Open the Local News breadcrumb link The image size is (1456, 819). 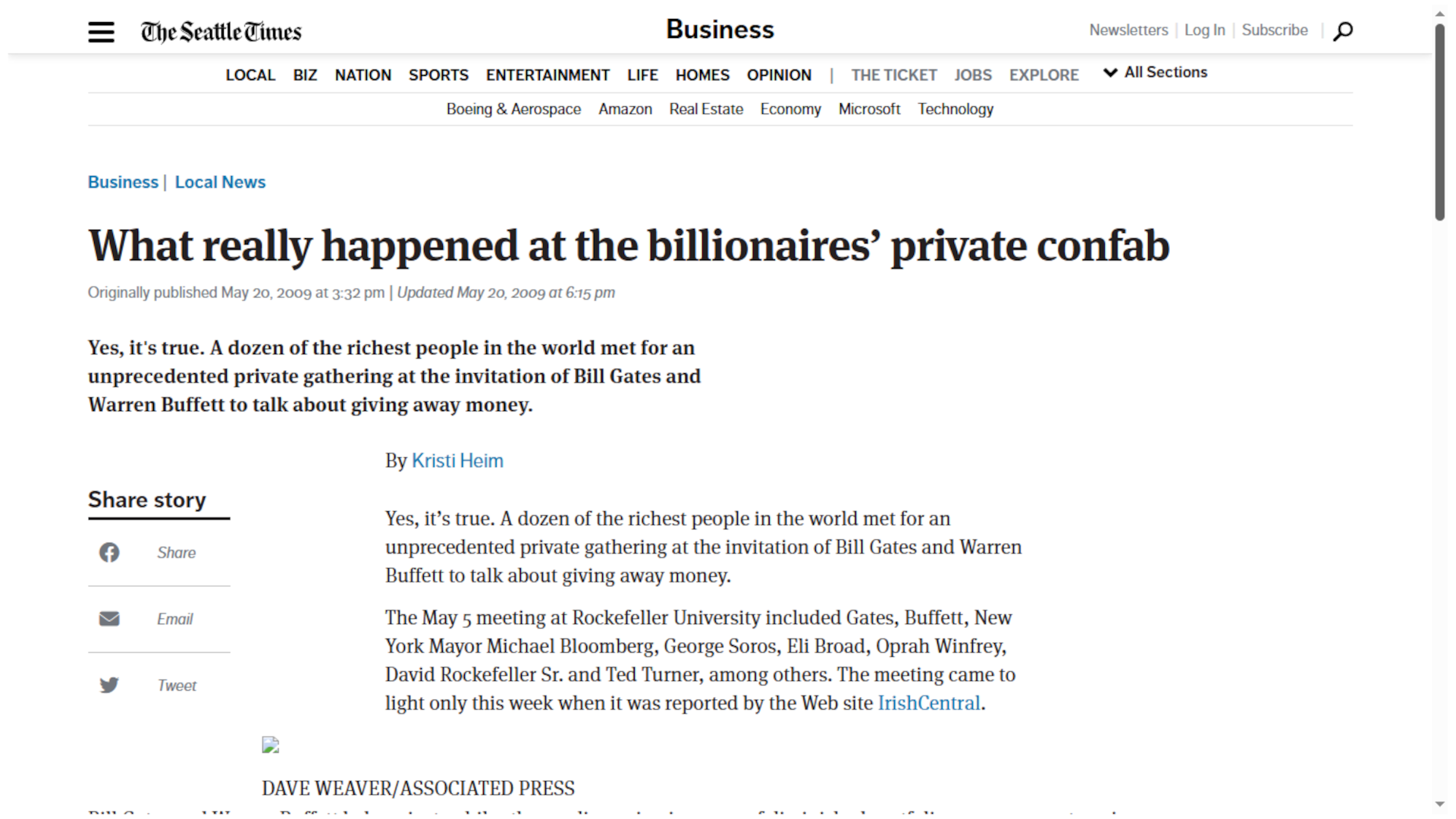tap(220, 182)
